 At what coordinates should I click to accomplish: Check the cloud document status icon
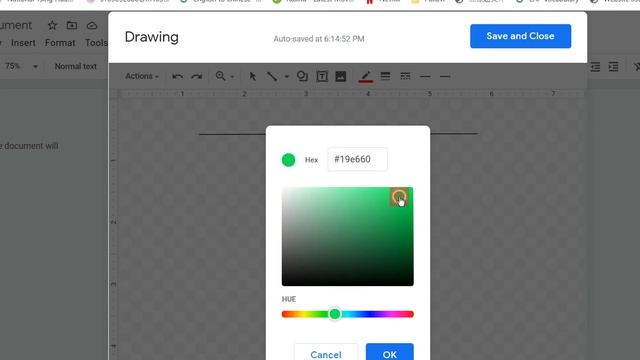(x=92, y=25)
